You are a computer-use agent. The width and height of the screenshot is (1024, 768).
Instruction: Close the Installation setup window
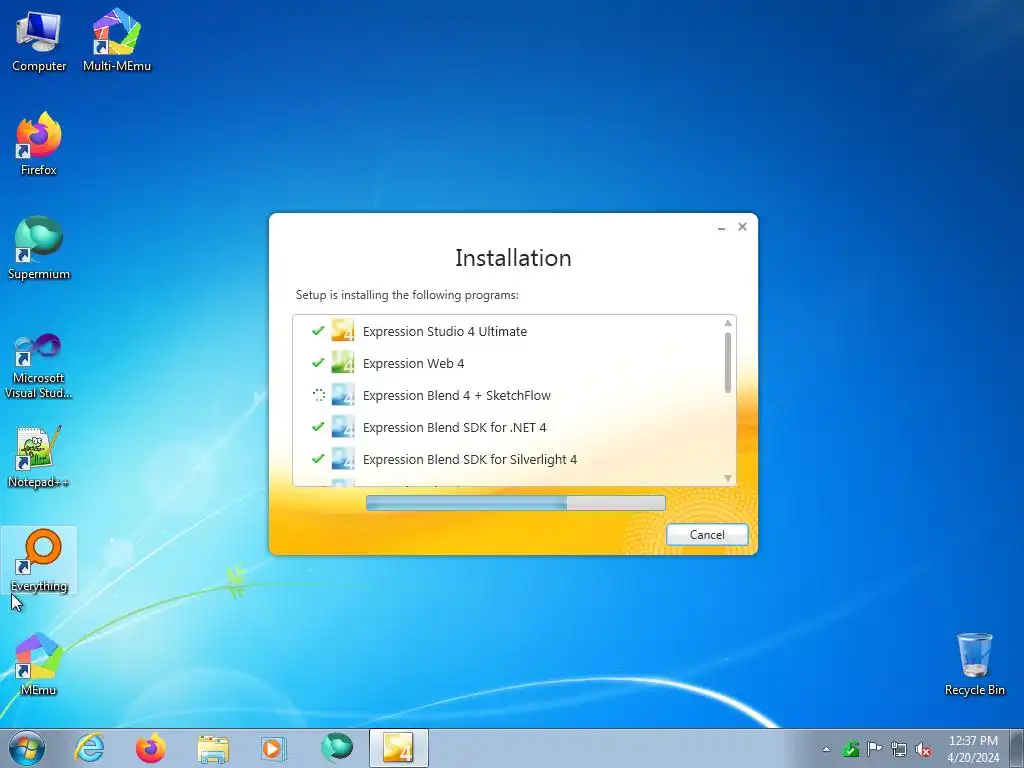pyautogui.click(x=743, y=227)
